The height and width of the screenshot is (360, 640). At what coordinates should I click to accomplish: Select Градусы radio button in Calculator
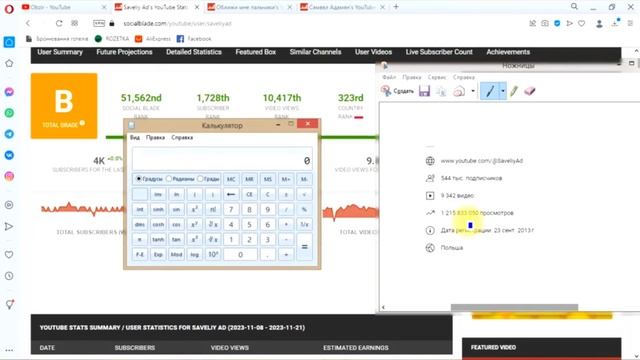[139, 179]
